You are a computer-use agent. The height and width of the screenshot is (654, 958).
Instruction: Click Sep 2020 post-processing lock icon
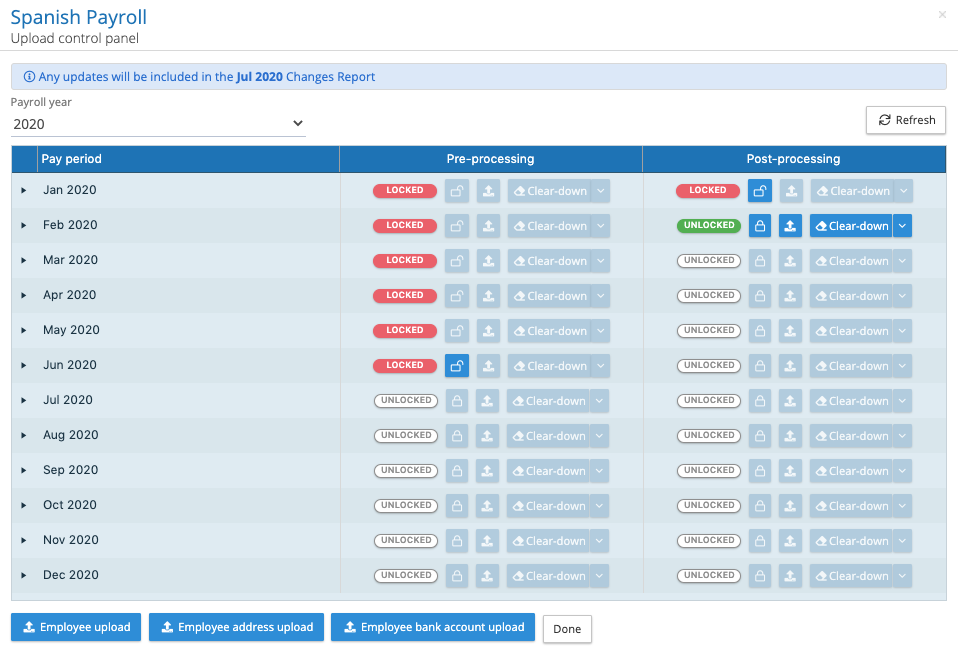(x=760, y=471)
